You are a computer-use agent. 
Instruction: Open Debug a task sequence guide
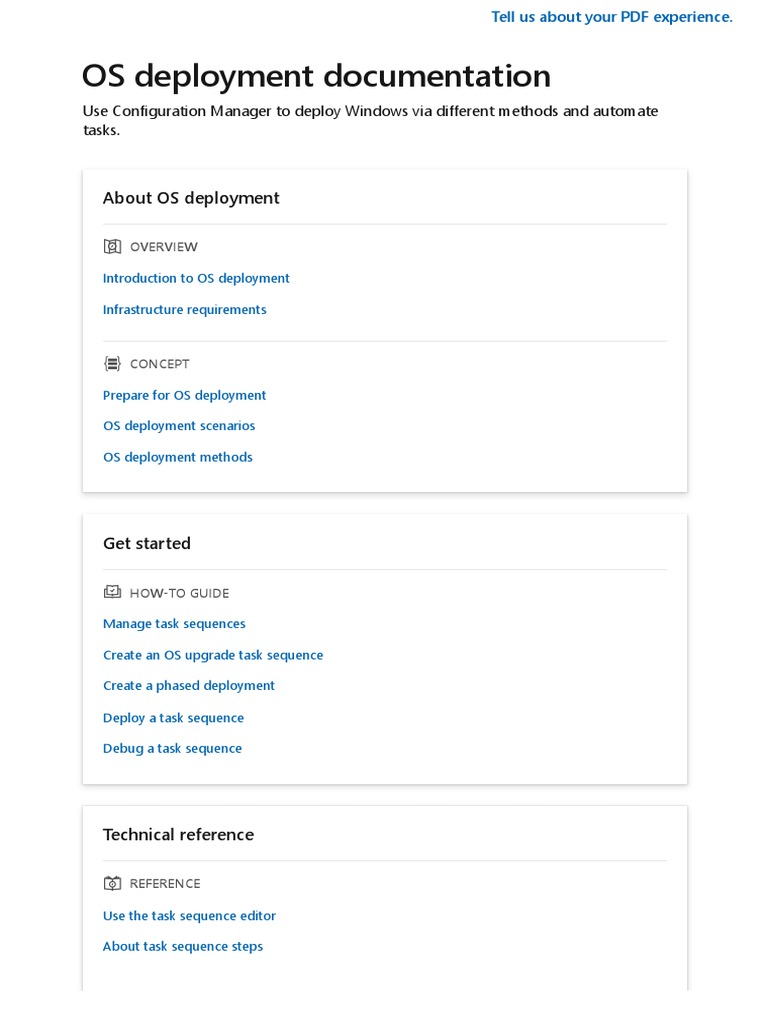coord(172,749)
